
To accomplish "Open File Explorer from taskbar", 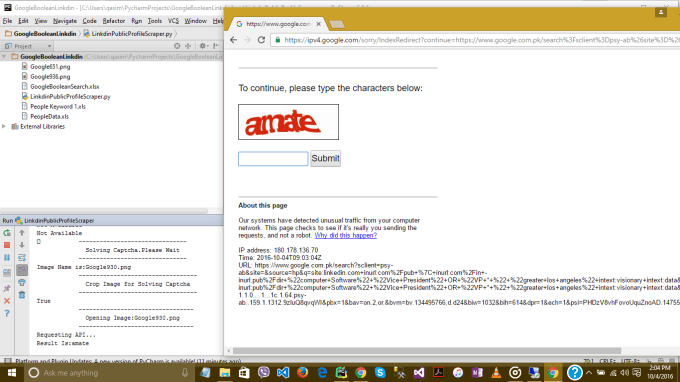I will 225,372.
